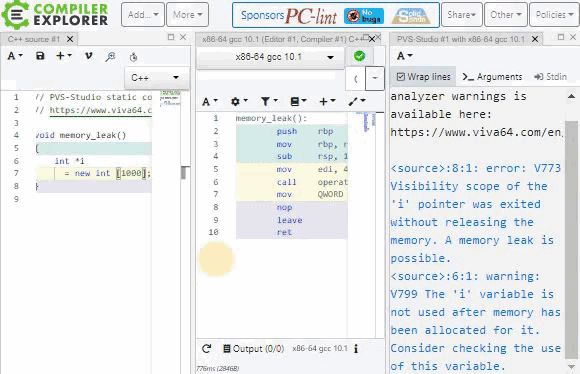Click the compiler info icon
Viewport: 580px width, 374px height.
[x=356, y=348]
